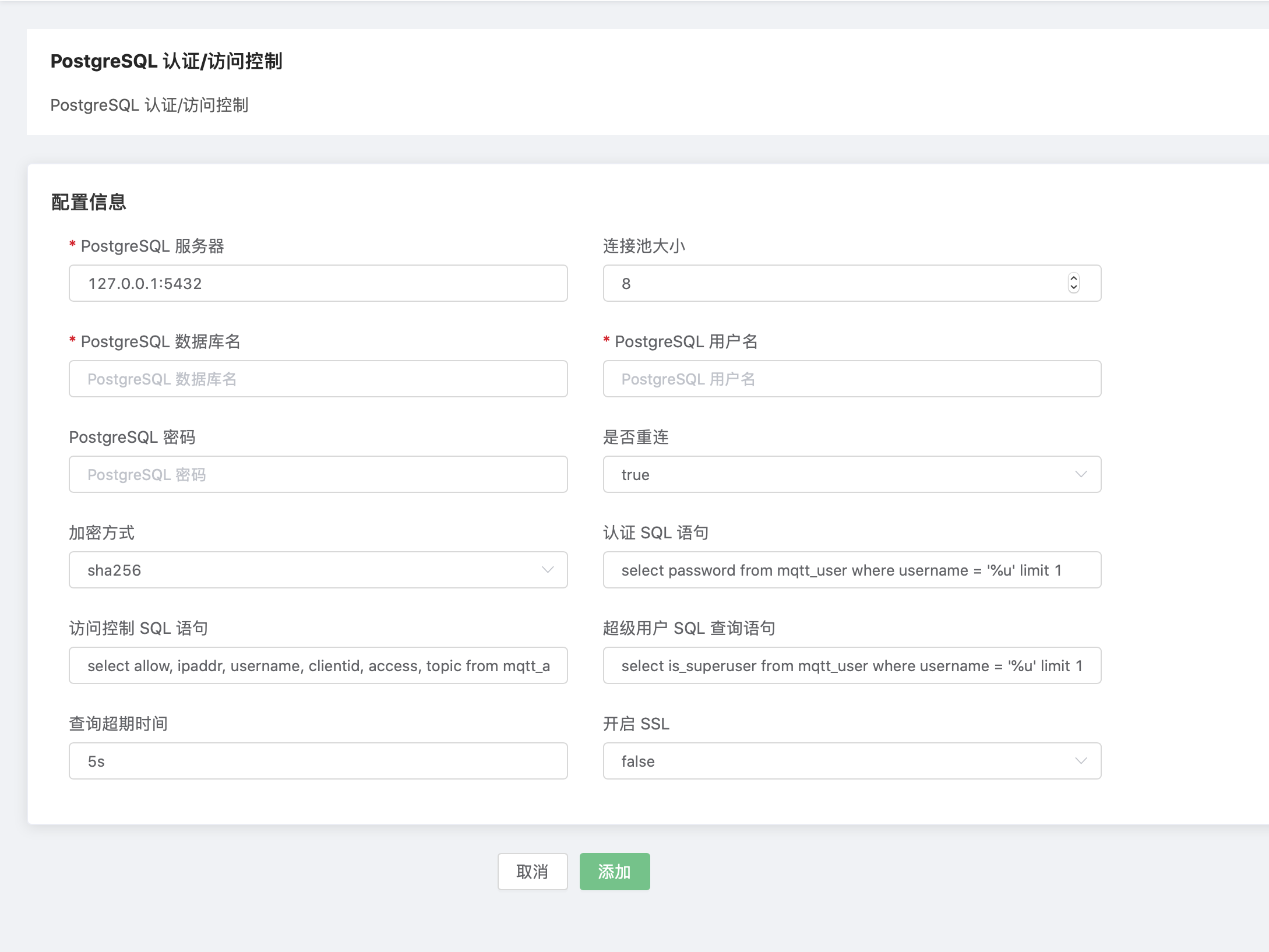Click the 是否重连 chevron arrow
The width and height of the screenshot is (1269, 952).
[1081, 474]
